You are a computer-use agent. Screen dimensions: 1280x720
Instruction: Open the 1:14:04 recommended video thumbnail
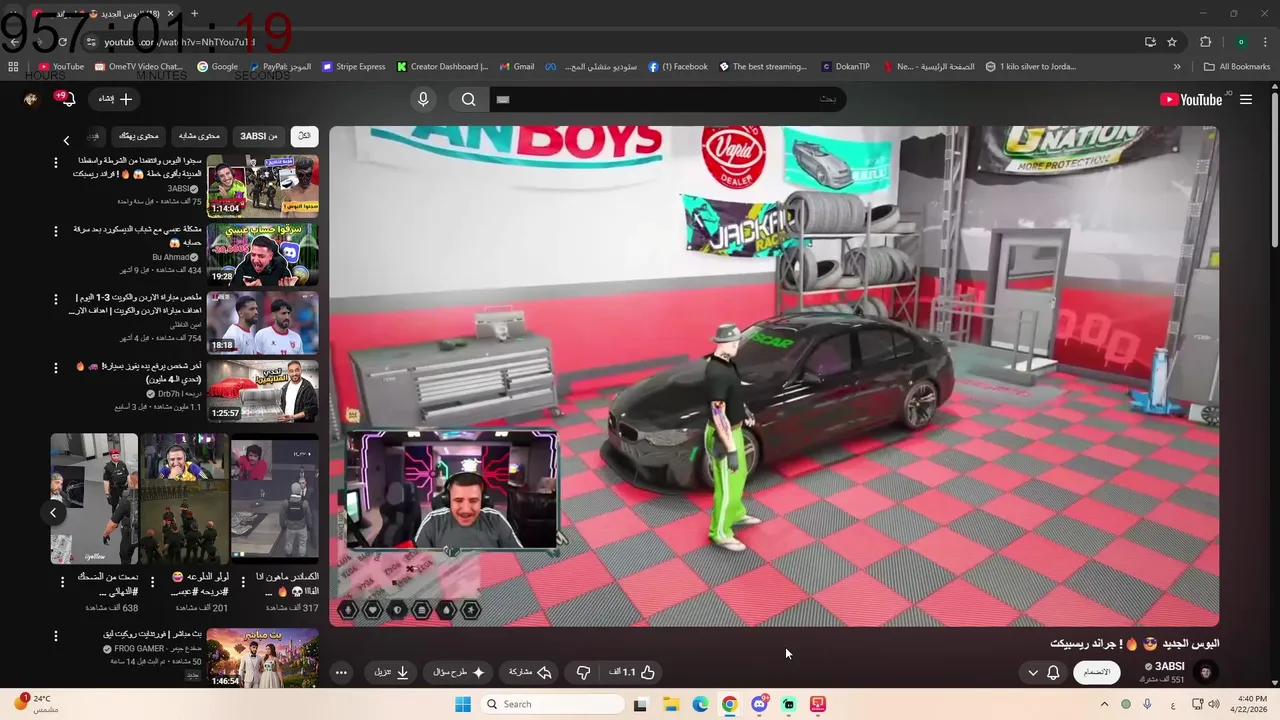coord(263,185)
